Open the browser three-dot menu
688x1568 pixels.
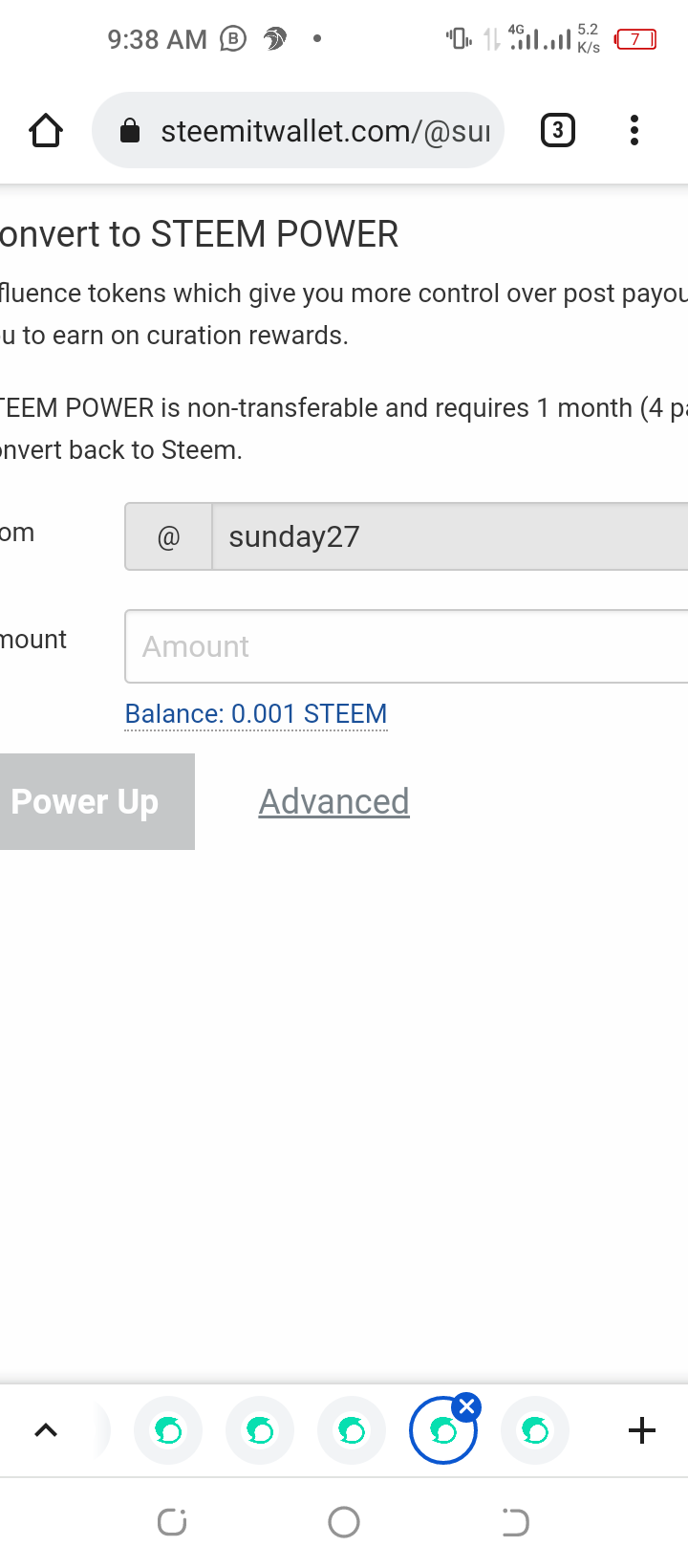[634, 130]
